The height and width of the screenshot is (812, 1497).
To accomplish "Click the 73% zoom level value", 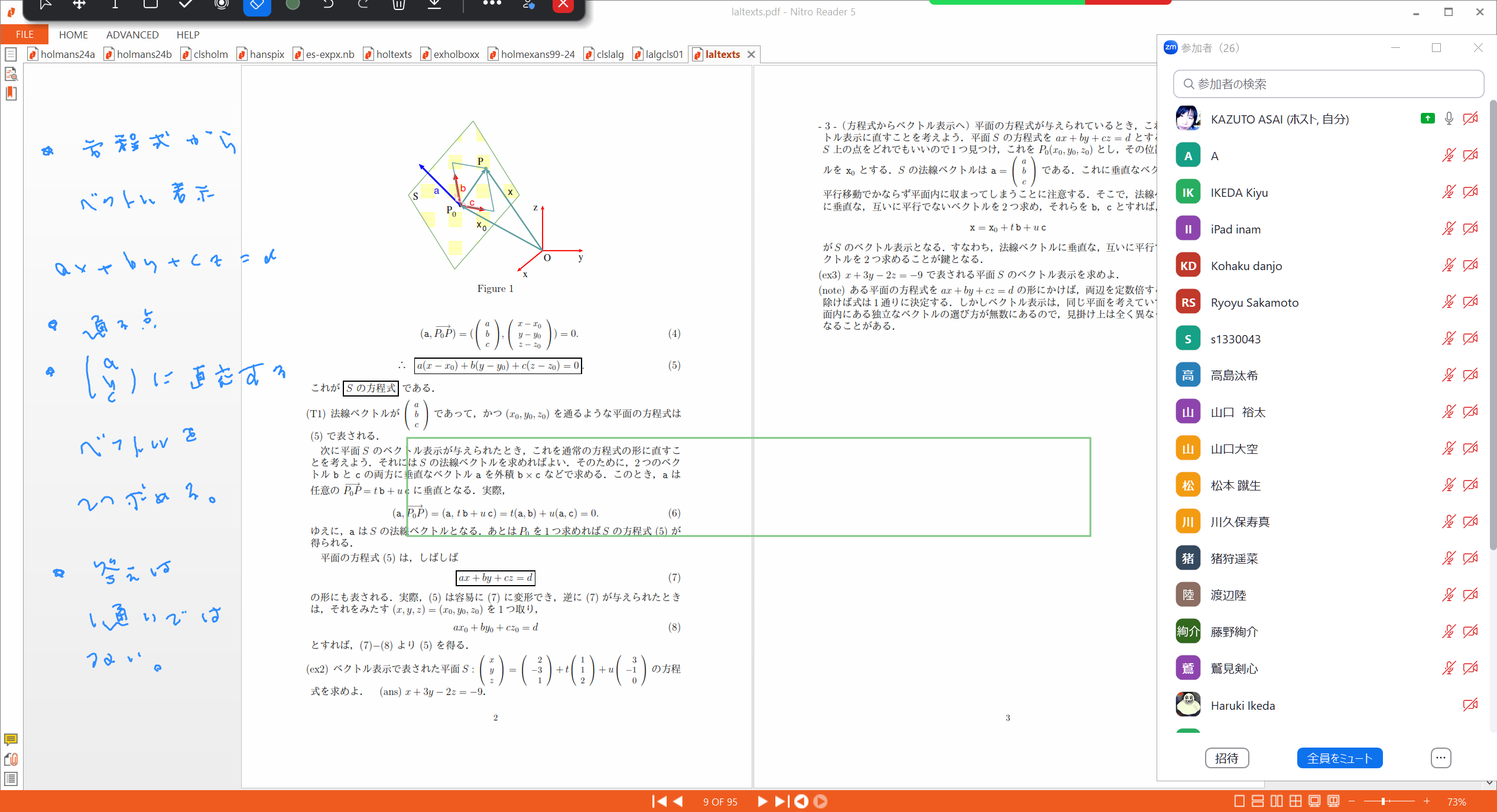I will (1456, 802).
